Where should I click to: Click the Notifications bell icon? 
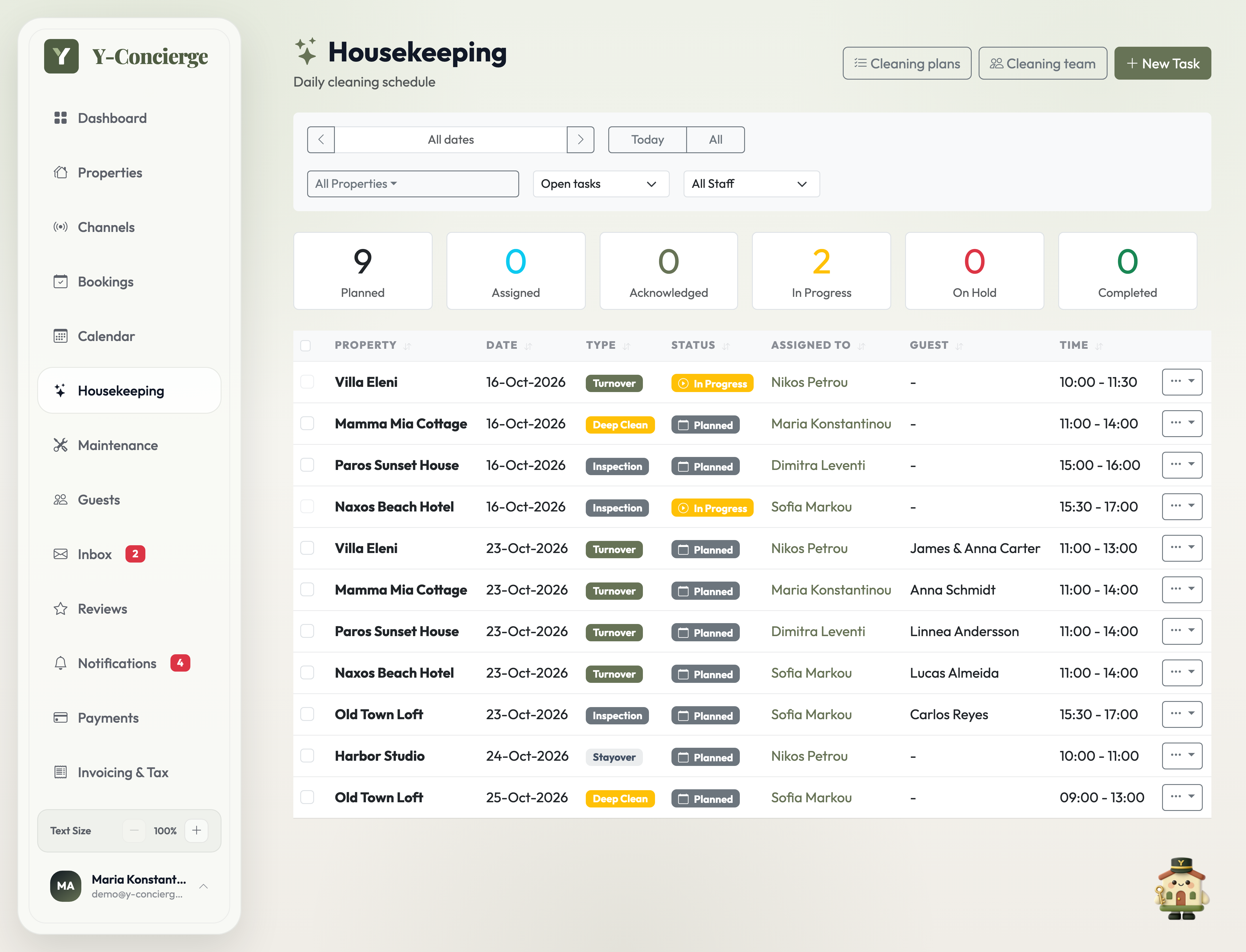pyautogui.click(x=60, y=663)
